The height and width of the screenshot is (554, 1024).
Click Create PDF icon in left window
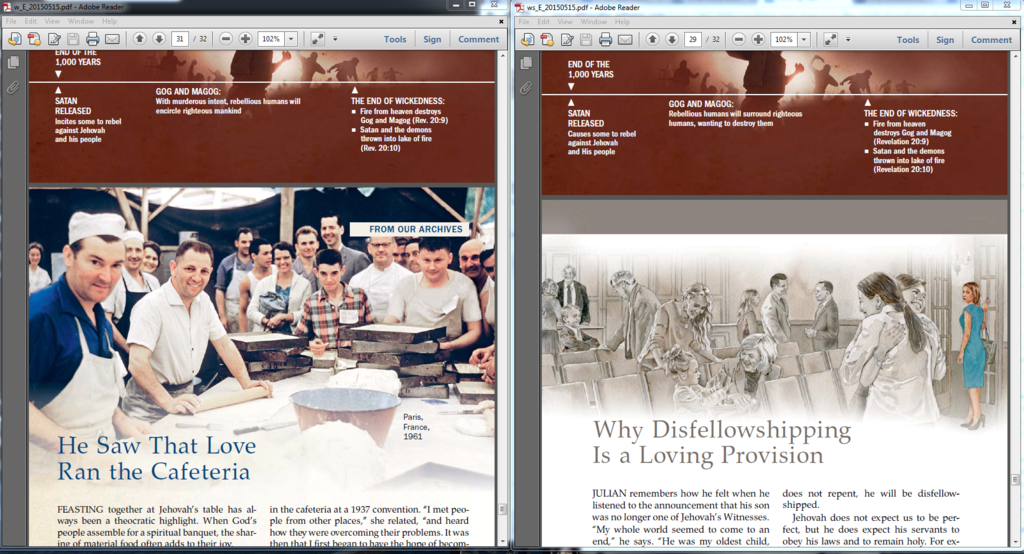pos(35,39)
